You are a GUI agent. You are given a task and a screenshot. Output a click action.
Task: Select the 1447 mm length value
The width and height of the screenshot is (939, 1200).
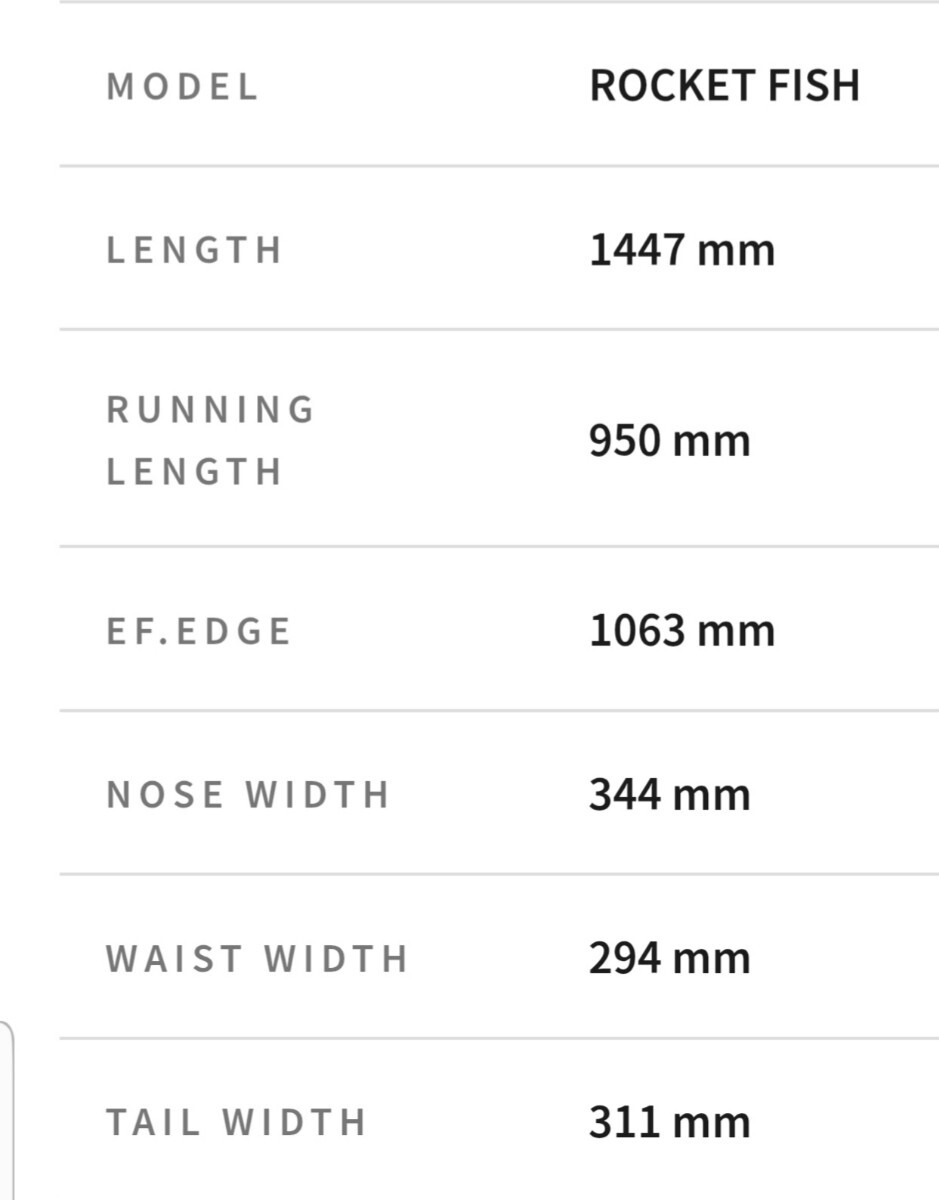pos(682,249)
